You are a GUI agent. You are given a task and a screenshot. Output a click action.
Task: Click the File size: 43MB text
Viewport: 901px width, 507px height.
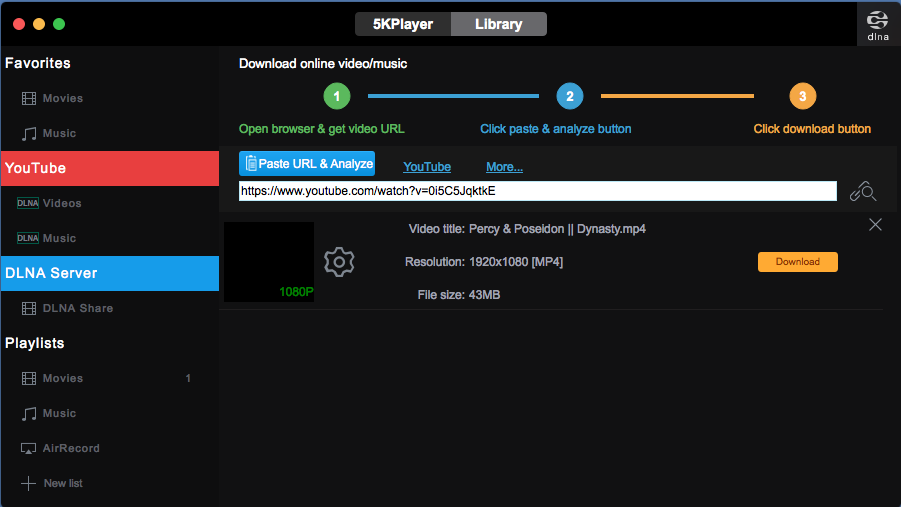pyautogui.click(x=459, y=295)
